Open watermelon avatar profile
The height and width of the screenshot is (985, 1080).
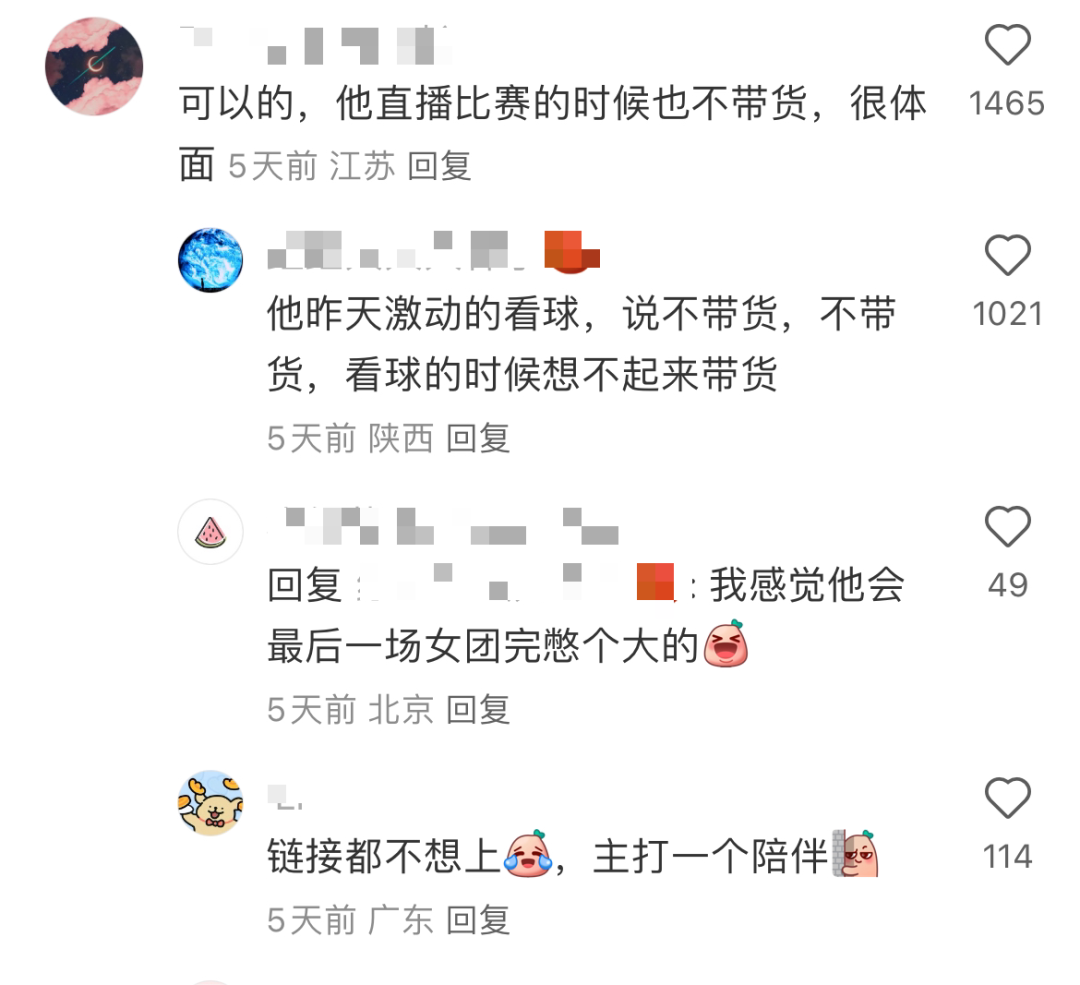point(211,532)
